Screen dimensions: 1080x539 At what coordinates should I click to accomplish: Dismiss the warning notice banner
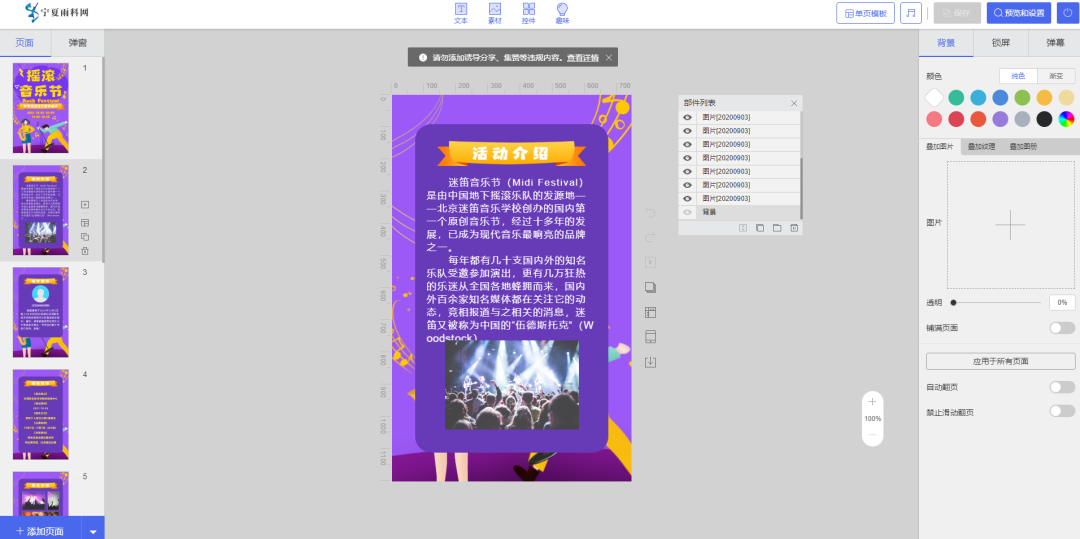click(609, 58)
